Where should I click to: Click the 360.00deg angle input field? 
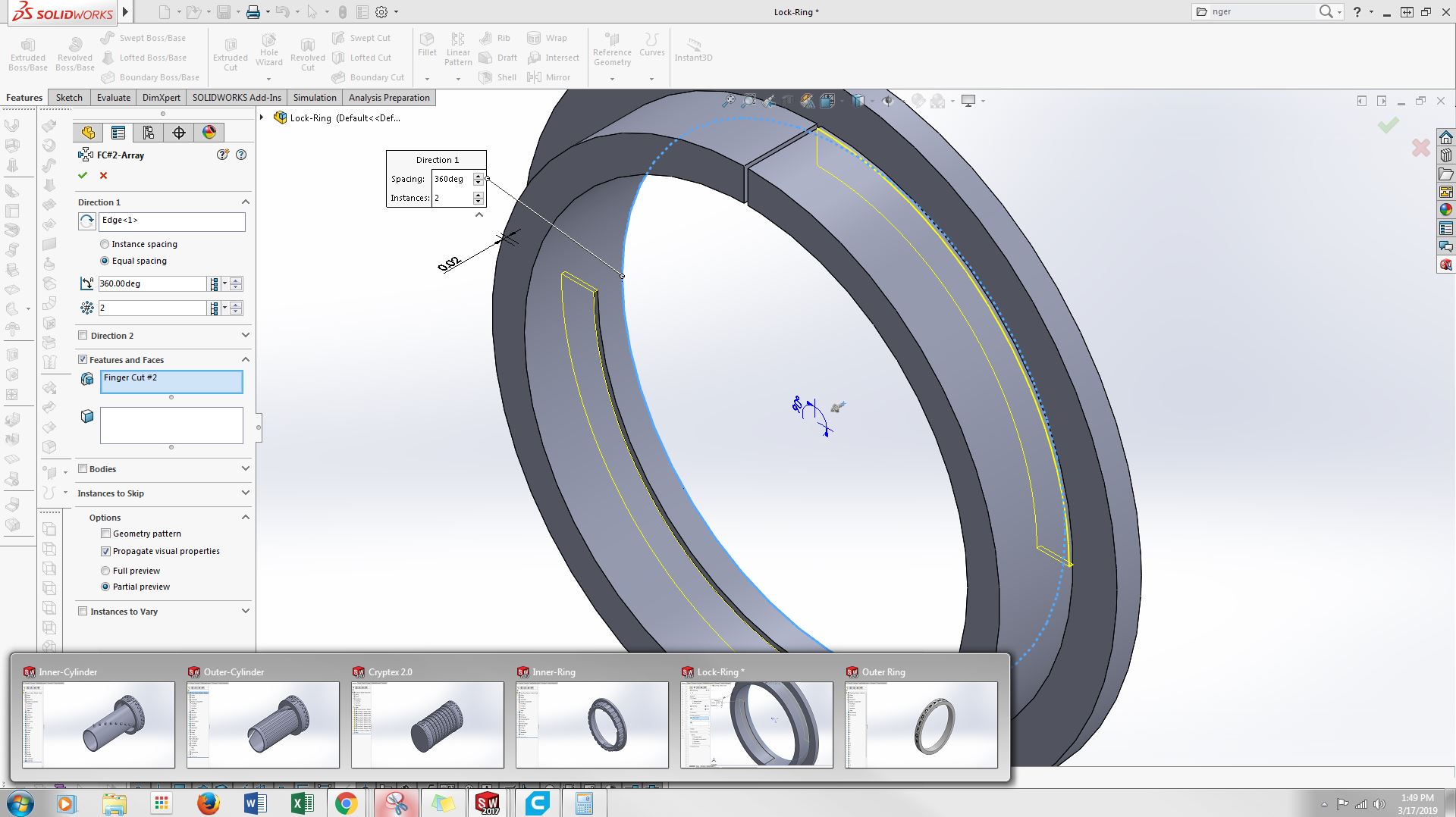152,283
